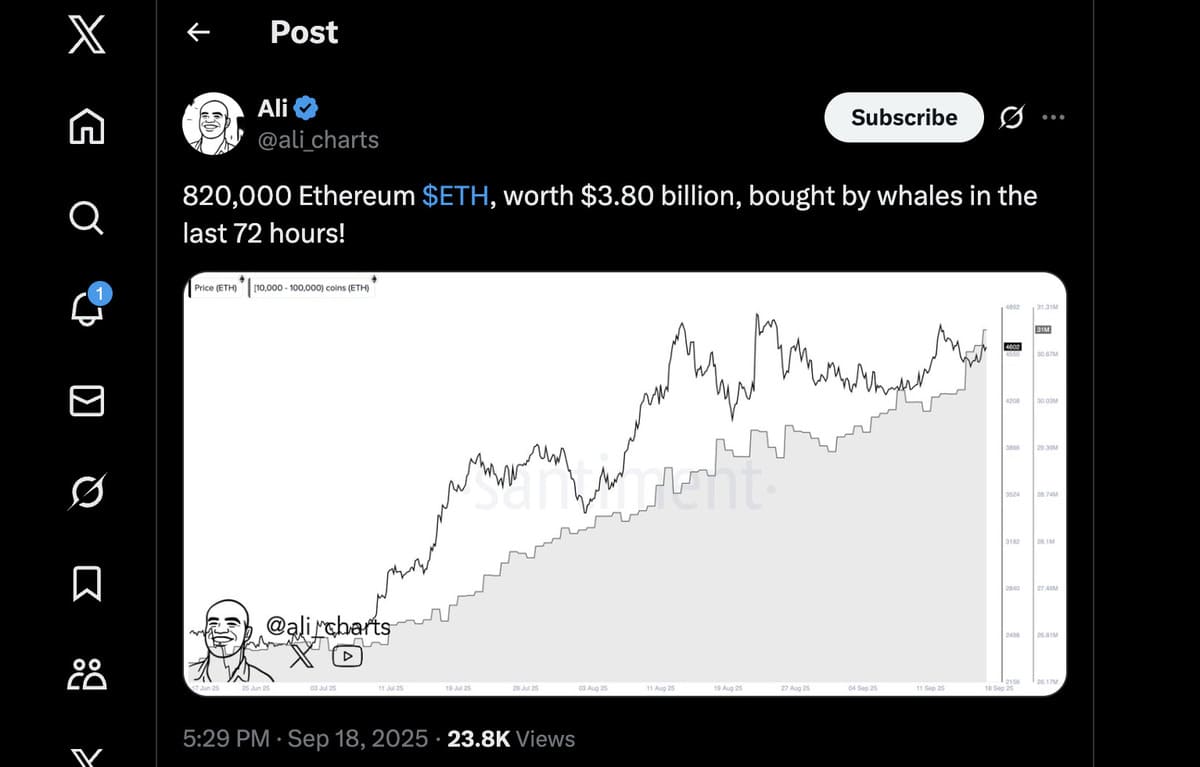
Task: Open the $ETH cashtag link
Action: pyautogui.click(x=455, y=196)
